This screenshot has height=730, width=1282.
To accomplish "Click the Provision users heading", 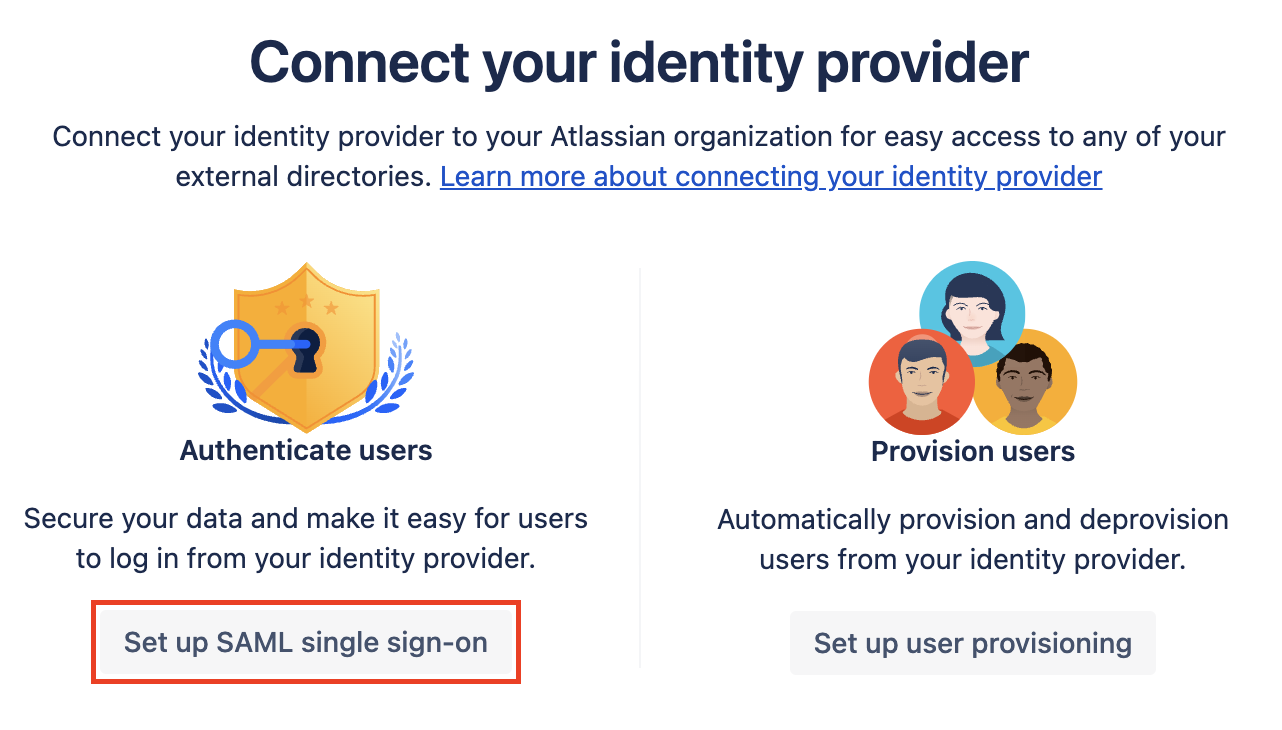I will coord(973,451).
